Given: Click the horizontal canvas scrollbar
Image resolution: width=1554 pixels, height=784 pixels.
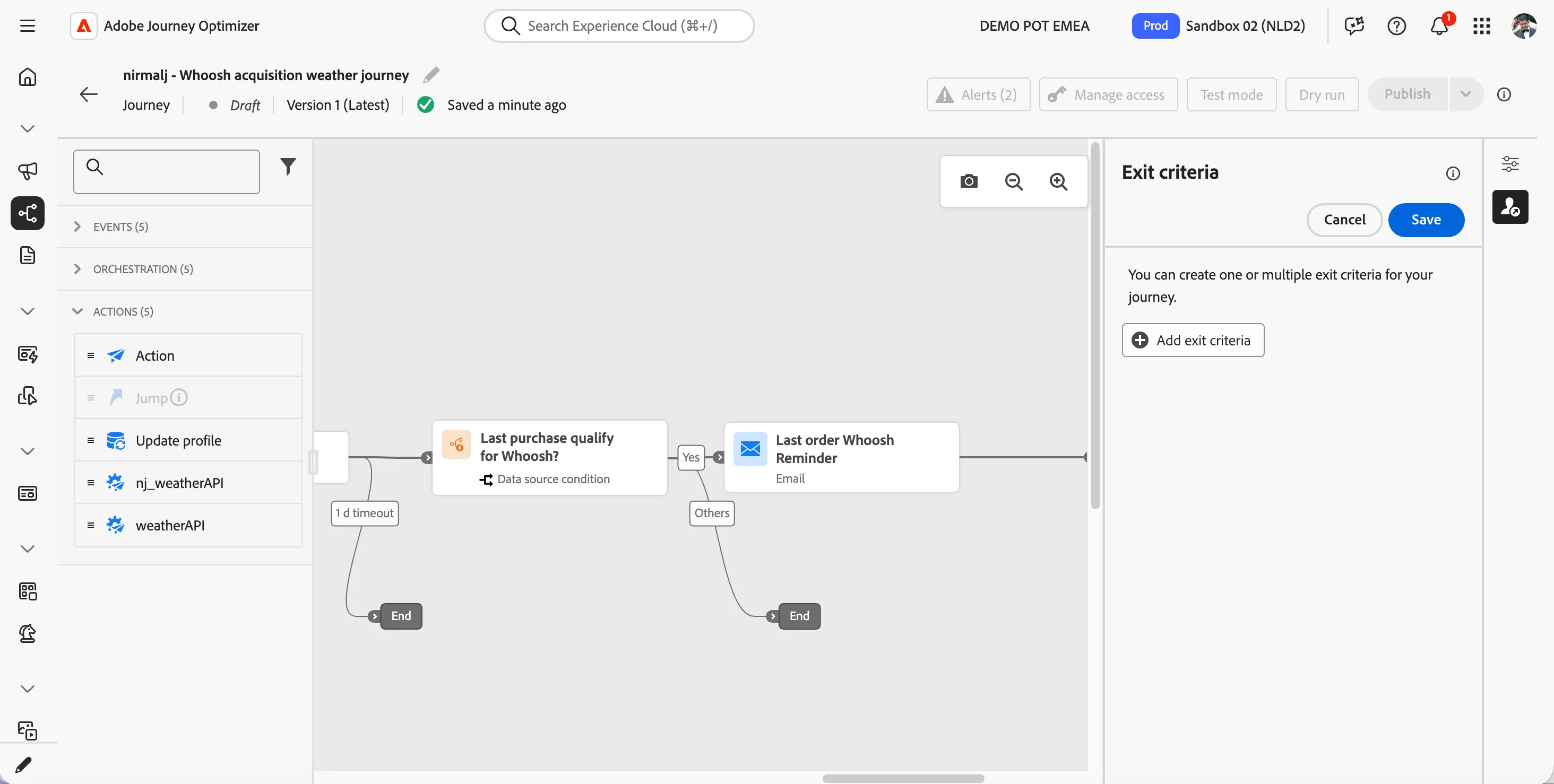Looking at the screenshot, I should 903,779.
